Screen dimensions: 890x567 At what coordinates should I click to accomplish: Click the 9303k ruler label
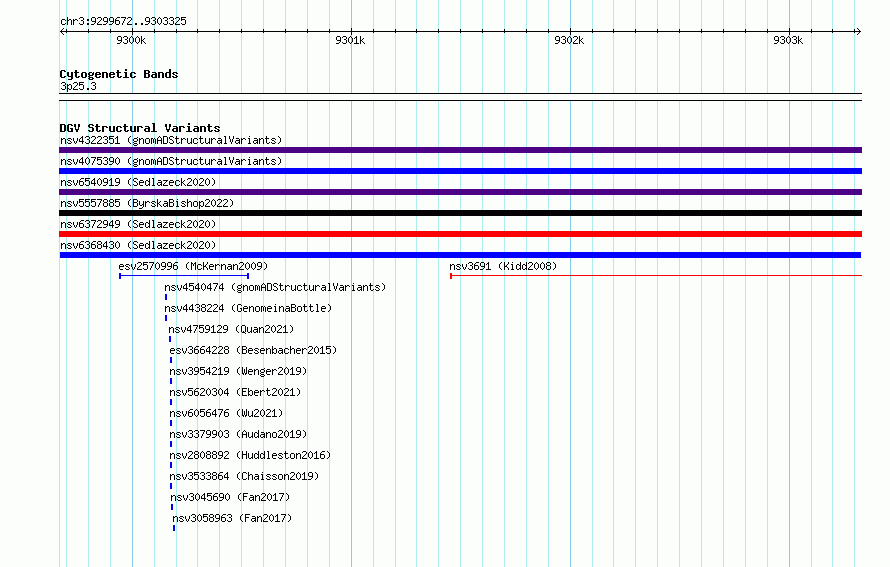pyautogui.click(x=788, y=40)
